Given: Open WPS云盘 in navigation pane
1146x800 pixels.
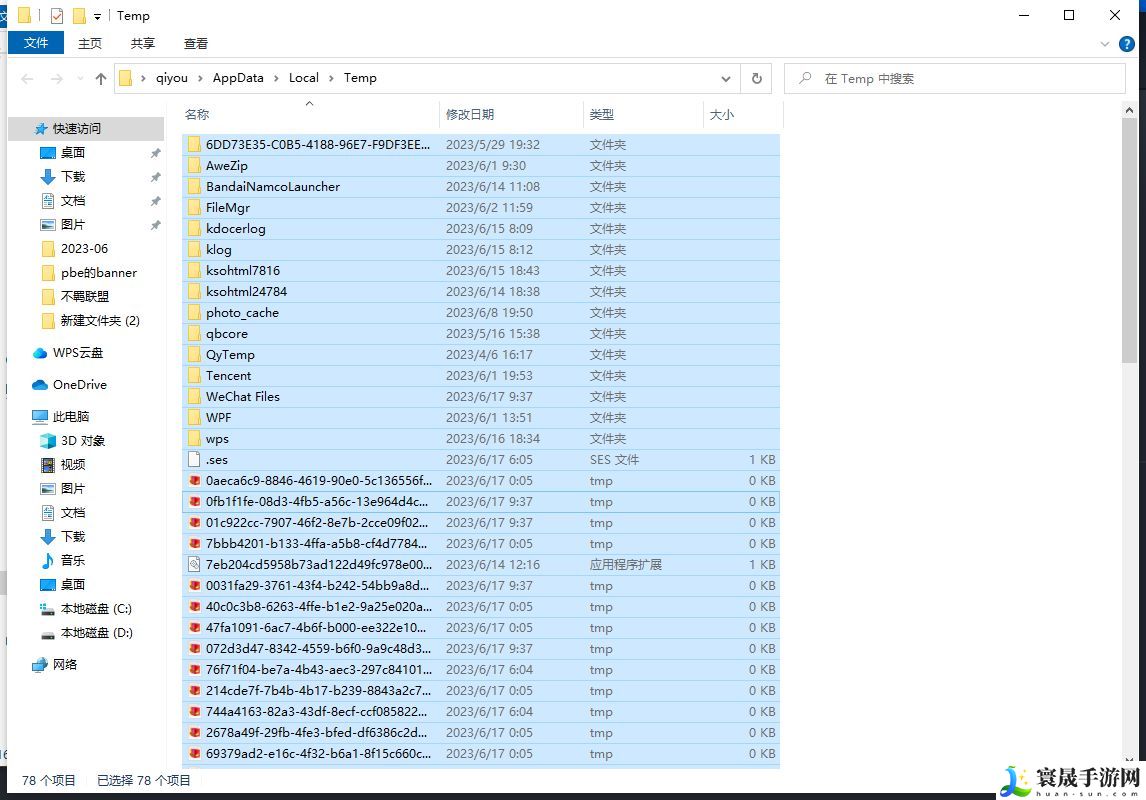Looking at the screenshot, I should coord(77,353).
